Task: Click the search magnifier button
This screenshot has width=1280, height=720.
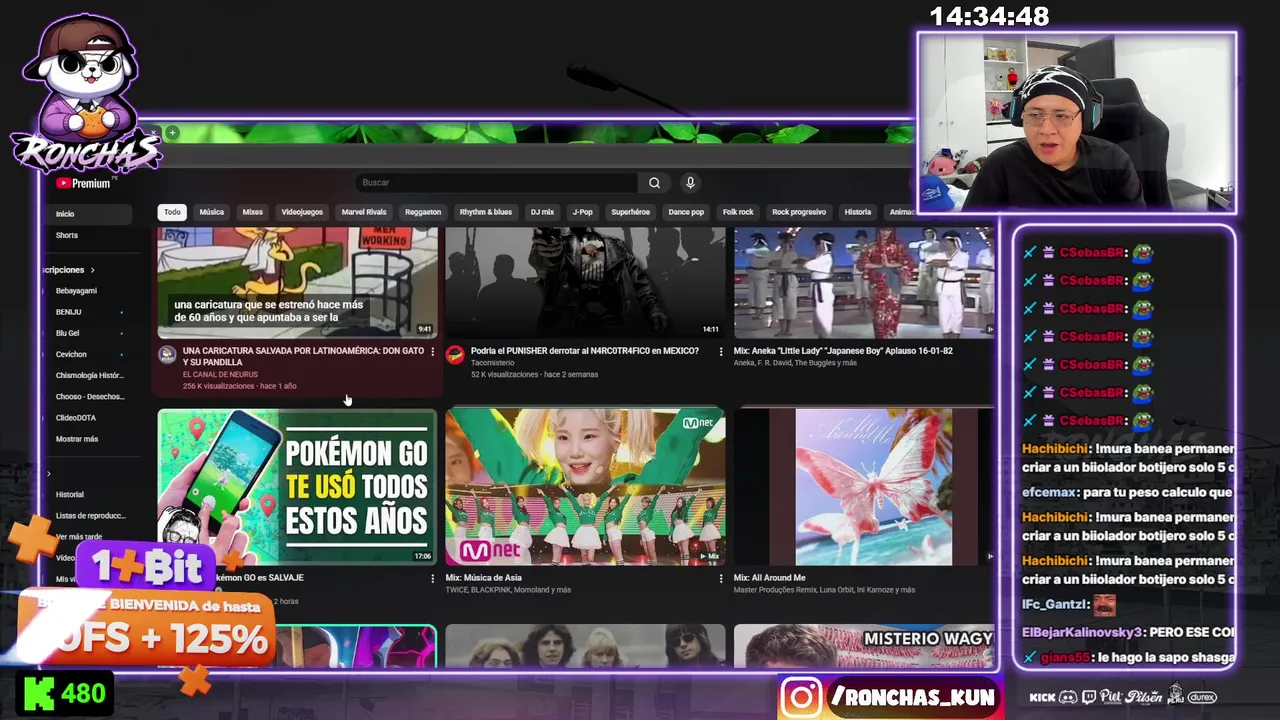Action: point(654,183)
